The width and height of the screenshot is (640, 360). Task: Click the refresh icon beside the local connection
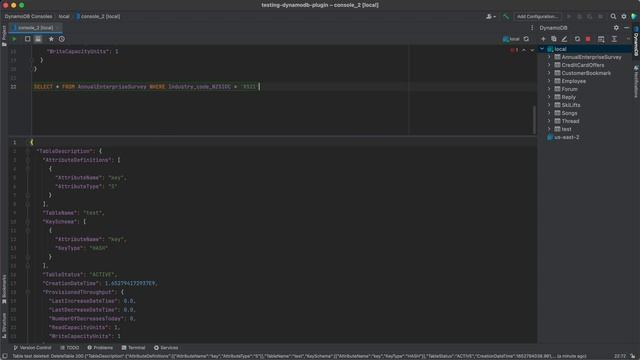[527, 39]
